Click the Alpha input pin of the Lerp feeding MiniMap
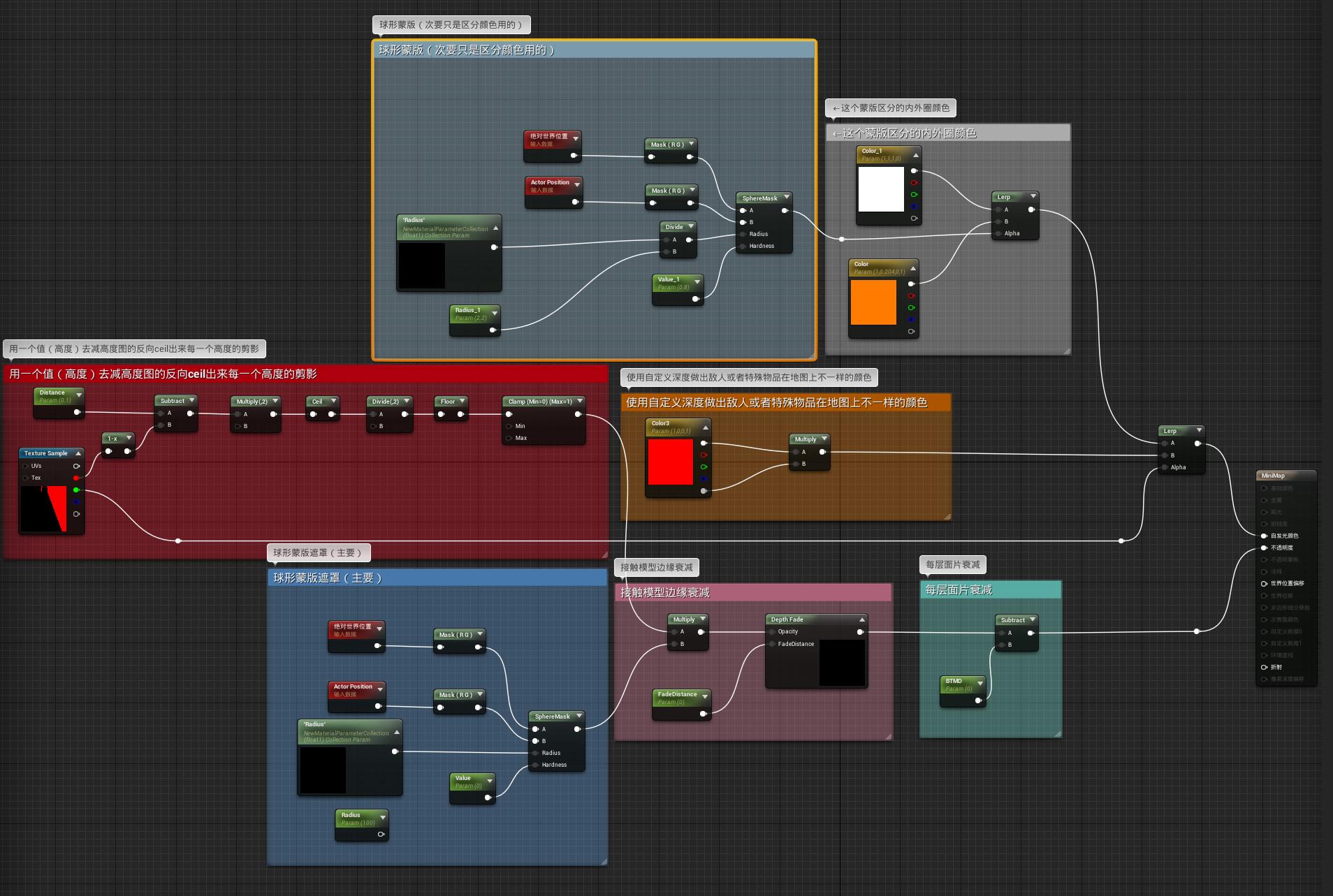Viewport: 1333px width, 896px height. [1164, 467]
